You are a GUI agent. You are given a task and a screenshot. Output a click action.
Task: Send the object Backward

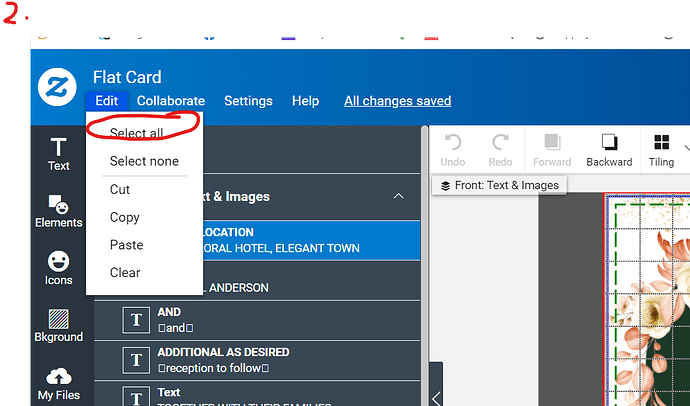(x=609, y=150)
